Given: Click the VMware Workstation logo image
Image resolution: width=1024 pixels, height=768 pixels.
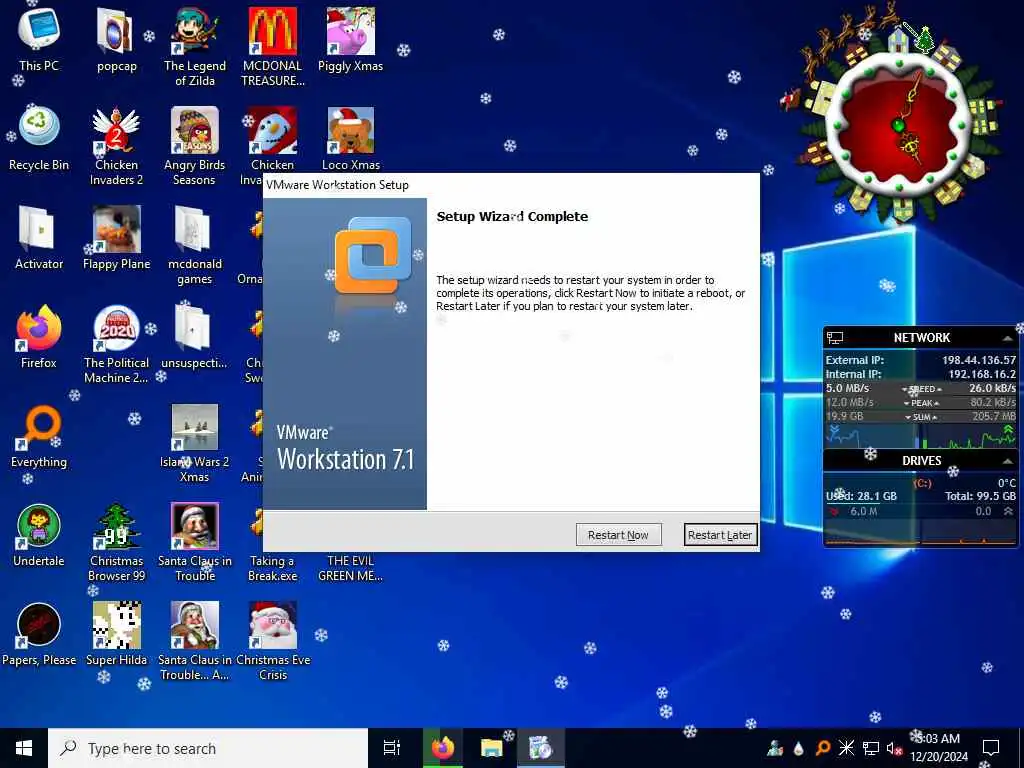Looking at the screenshot, I should [373, 255].
